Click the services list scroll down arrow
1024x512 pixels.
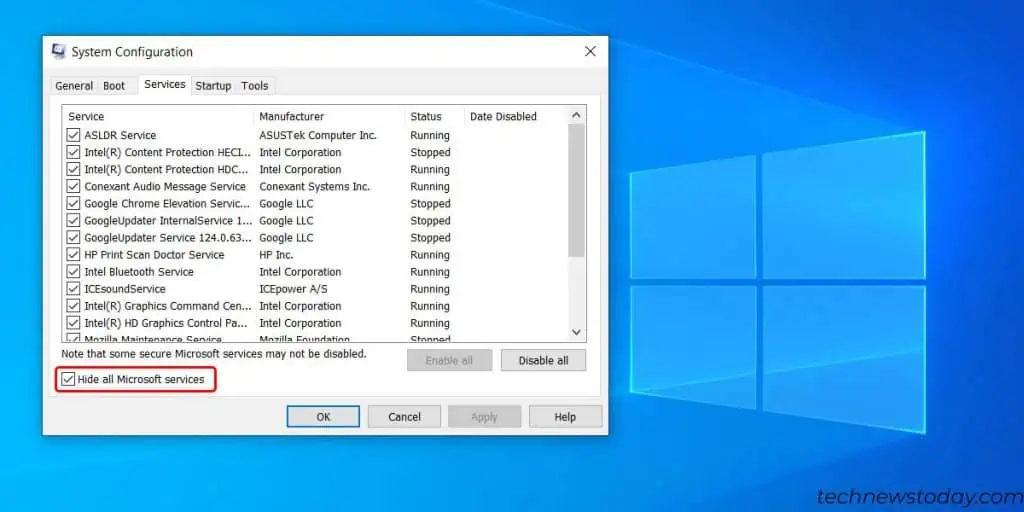(x=576, y=332)
